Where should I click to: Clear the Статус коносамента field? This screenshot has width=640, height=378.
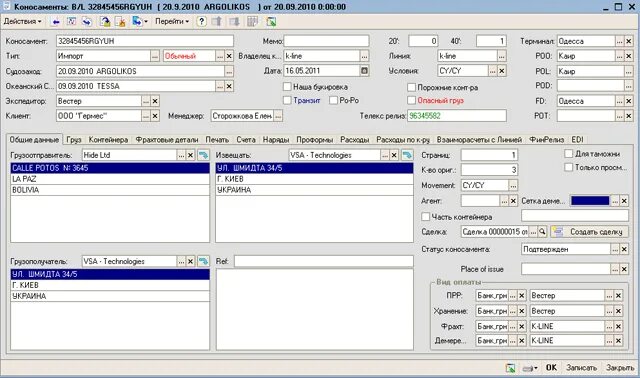point(624,249)
